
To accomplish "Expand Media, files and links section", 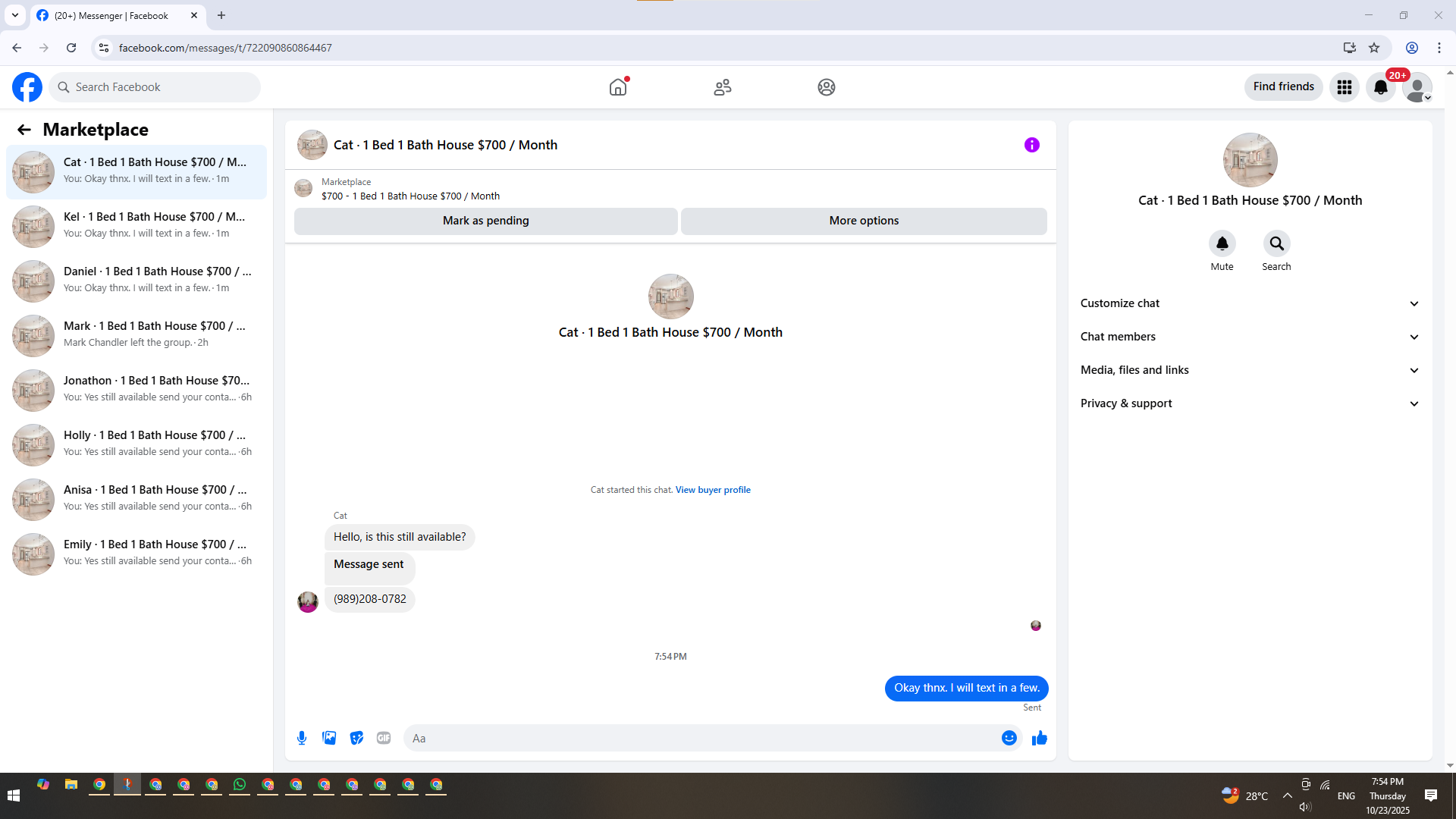I will click(x=1250, y=370).
